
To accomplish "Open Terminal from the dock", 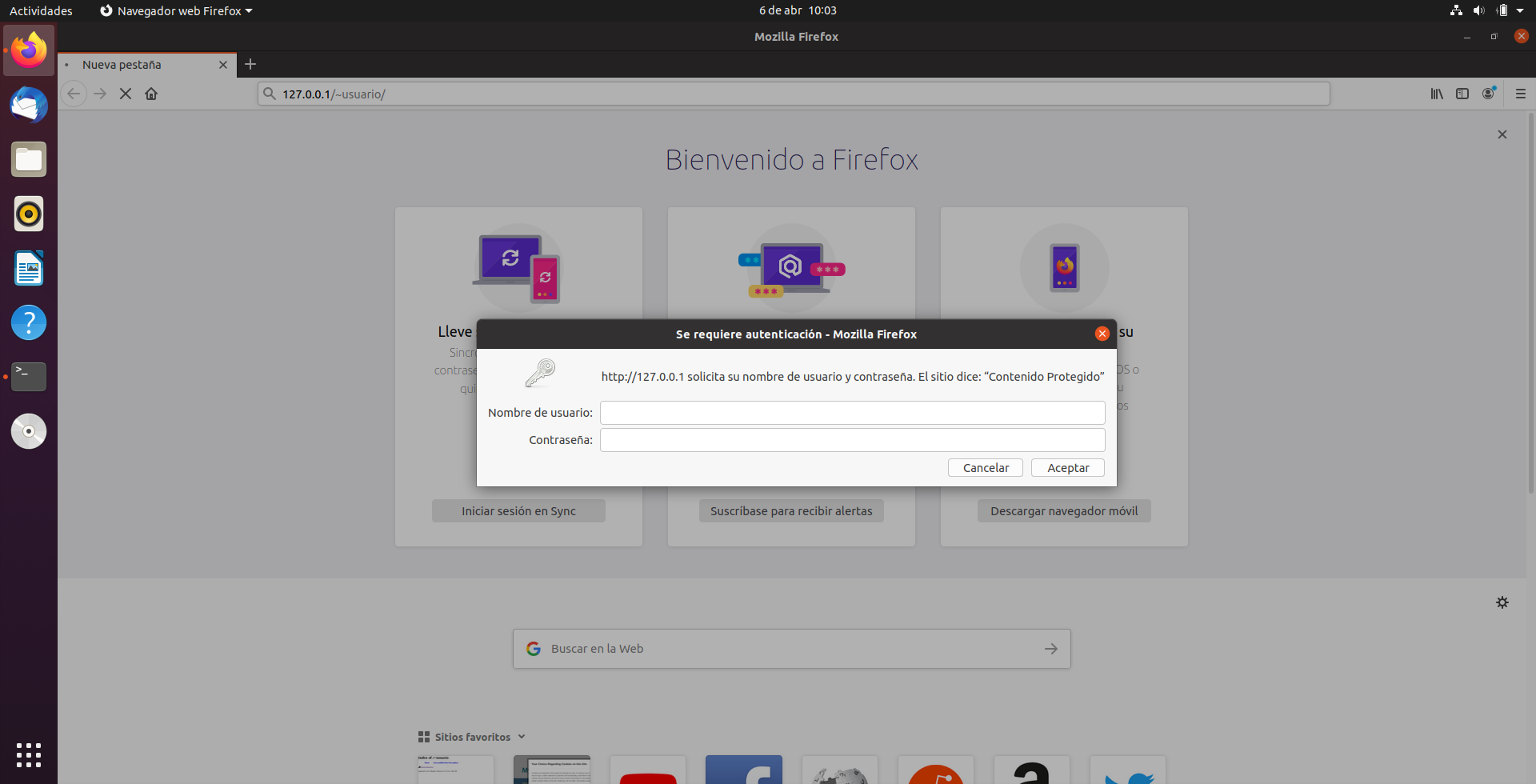I will [x=29, y=377].
